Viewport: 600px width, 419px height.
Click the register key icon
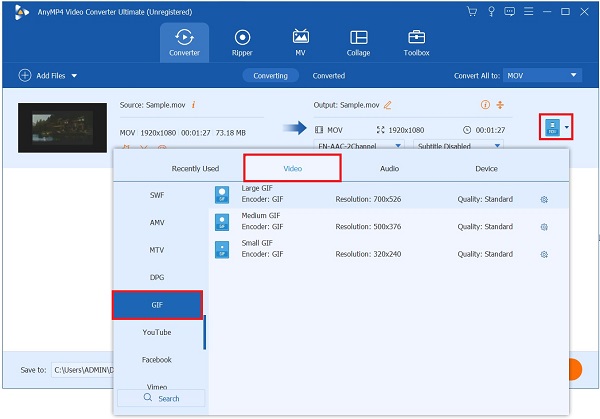pyautogui.click(x=491, y=11)
